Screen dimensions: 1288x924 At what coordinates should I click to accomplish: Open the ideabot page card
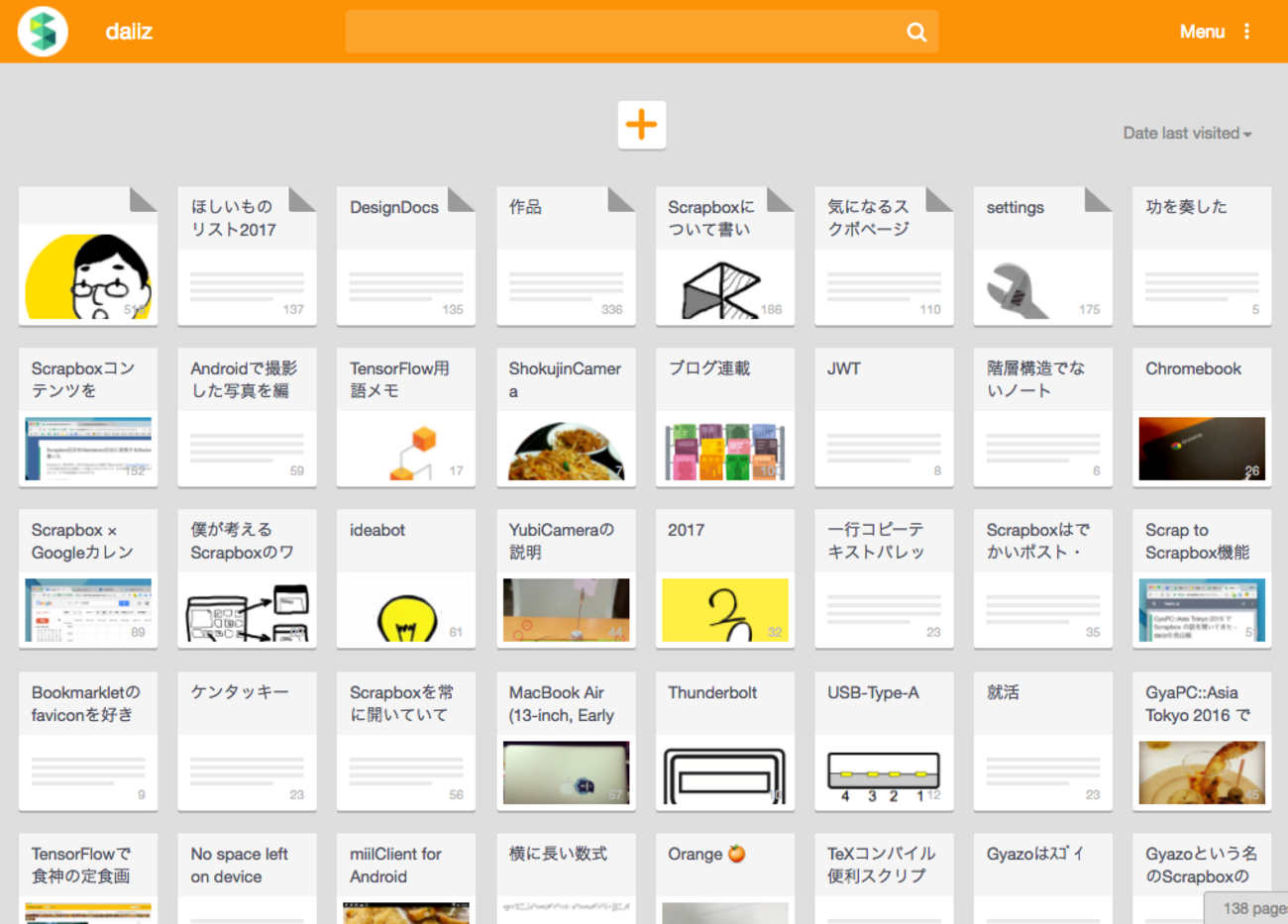click(x=406, y=577)
